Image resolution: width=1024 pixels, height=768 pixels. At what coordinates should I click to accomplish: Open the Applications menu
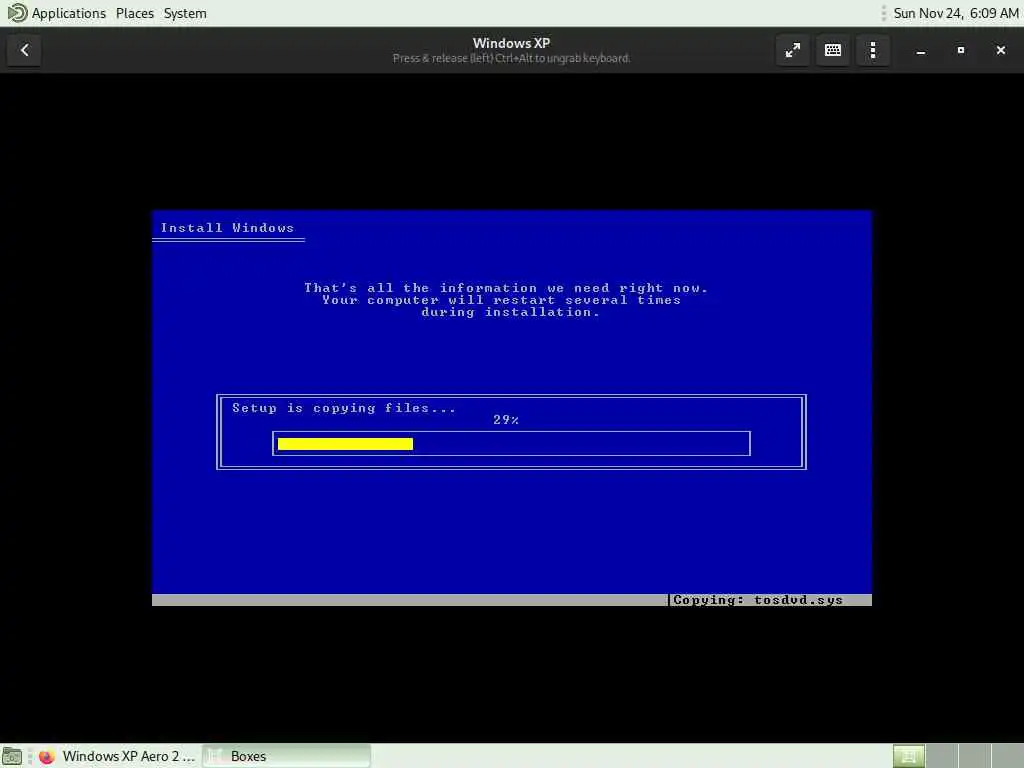point(68,13)
